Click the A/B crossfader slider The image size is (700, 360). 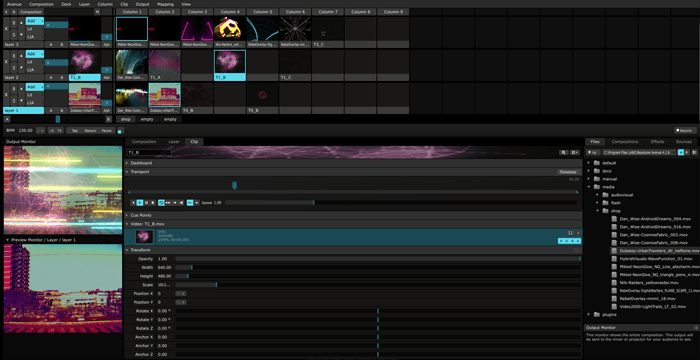coord(58,119)
